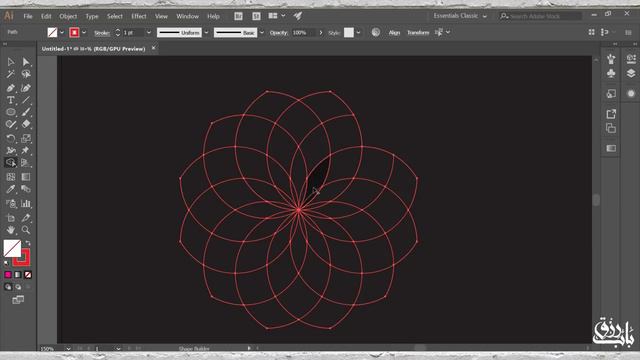Open Recolor Artwork color wheel
The image size is (640, 360).
[376, 32]
